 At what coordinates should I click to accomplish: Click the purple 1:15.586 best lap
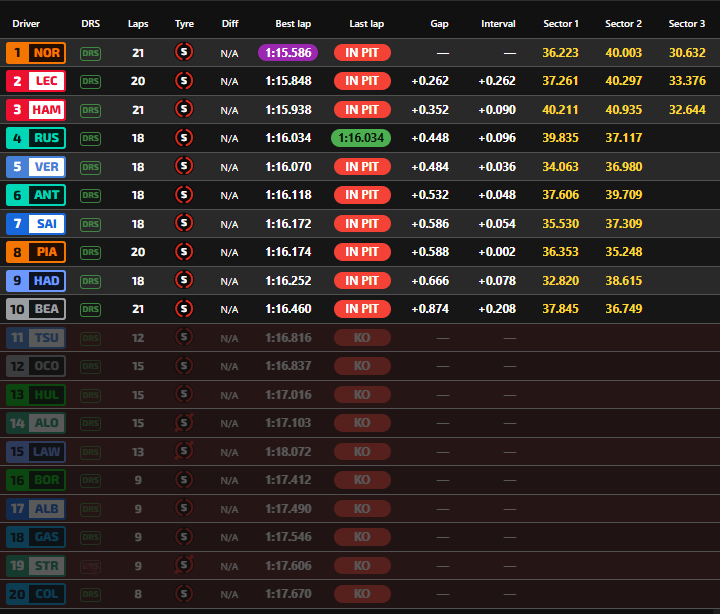coord(287,53)
